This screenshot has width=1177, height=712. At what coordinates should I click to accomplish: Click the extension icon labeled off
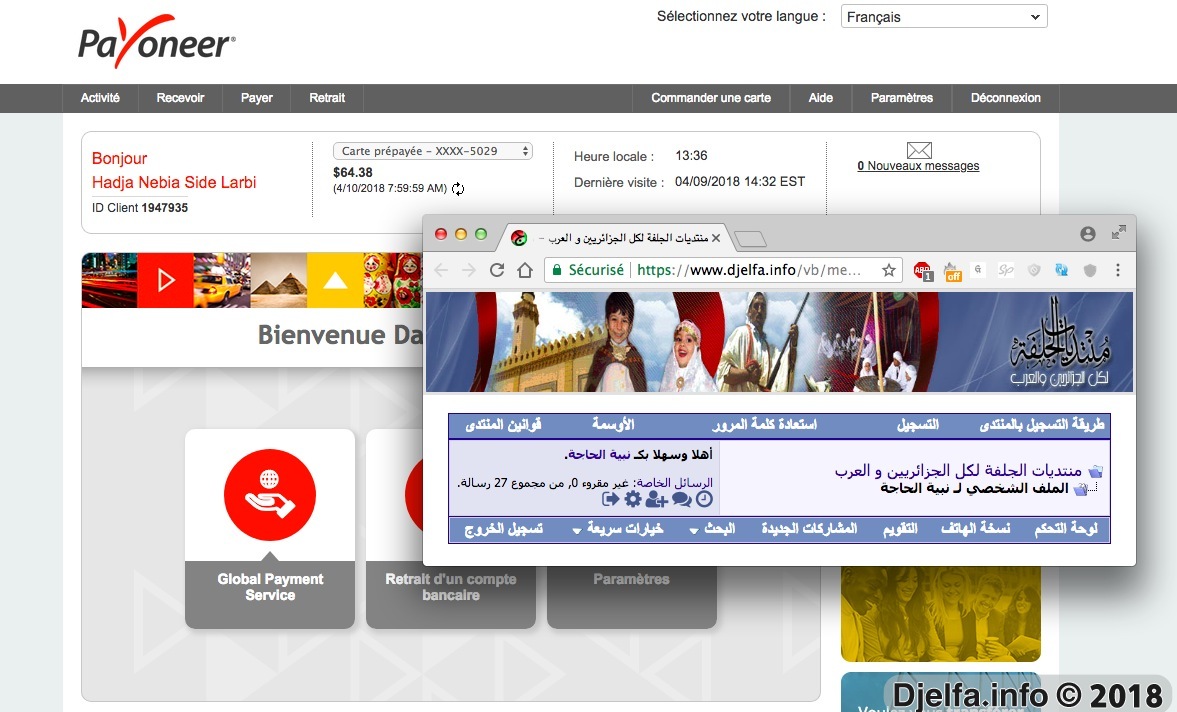[952, 272]
